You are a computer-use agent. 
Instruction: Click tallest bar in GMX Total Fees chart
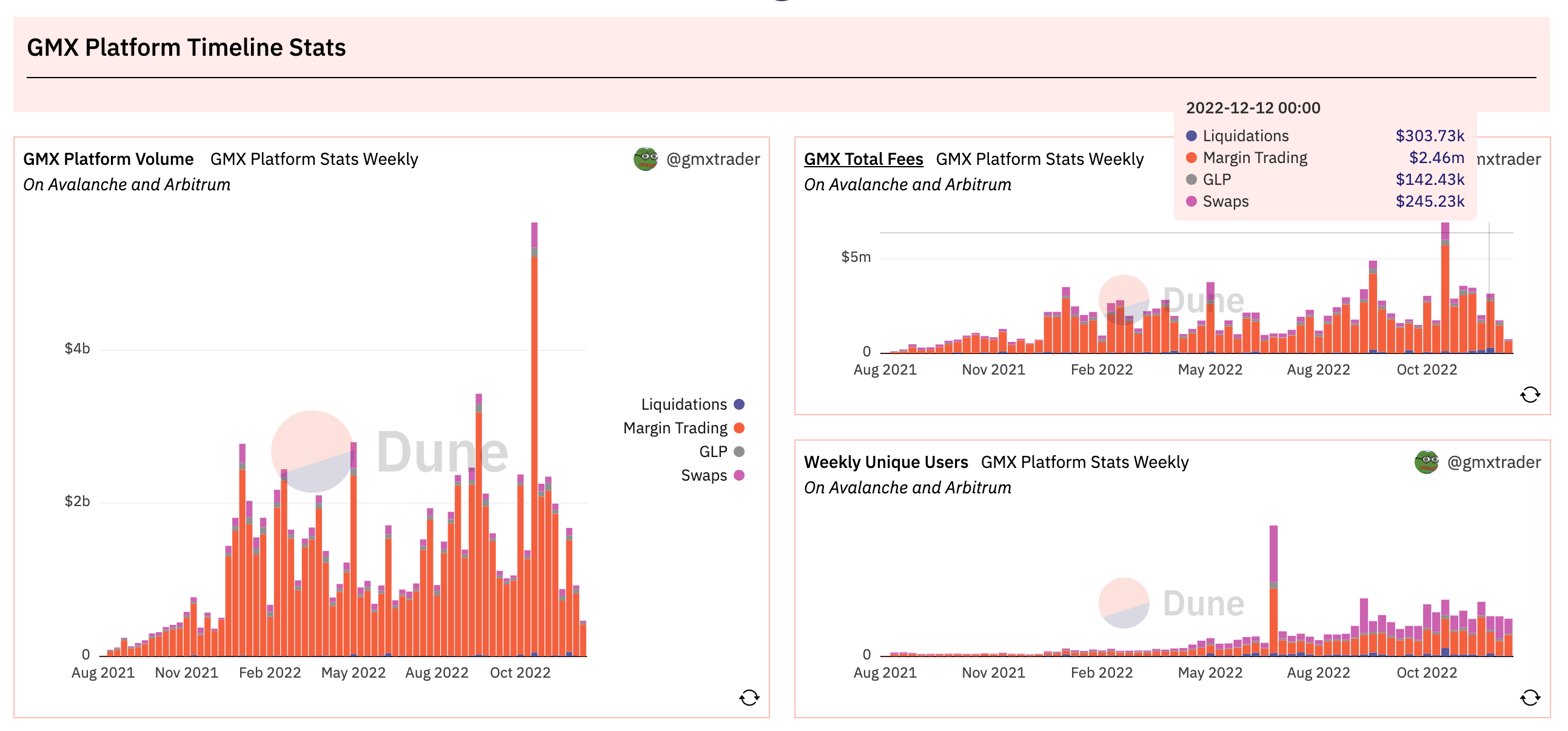pos(1445,289)
